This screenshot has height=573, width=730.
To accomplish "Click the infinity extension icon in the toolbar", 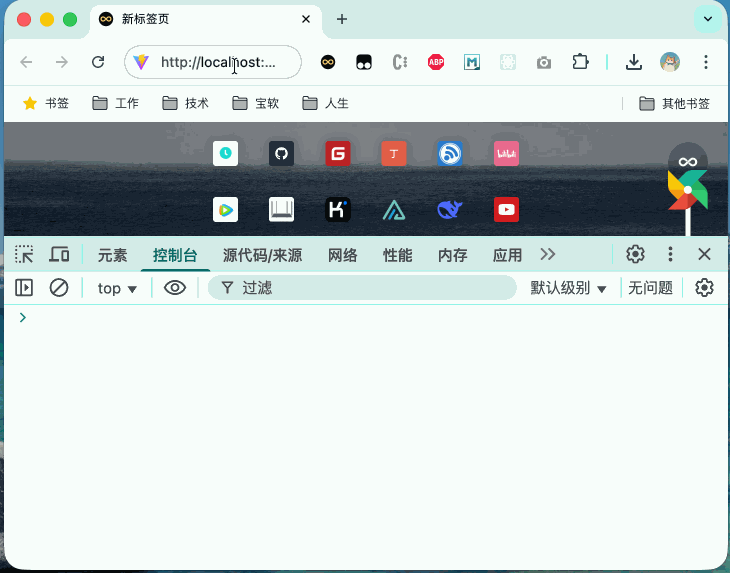I will tap(328, 62).
